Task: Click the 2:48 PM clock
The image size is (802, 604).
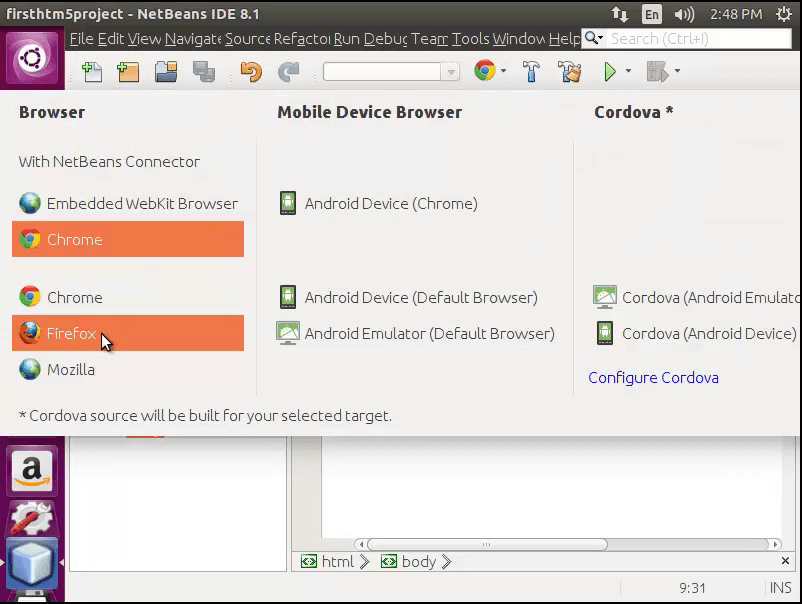Action: pos(736,14)
